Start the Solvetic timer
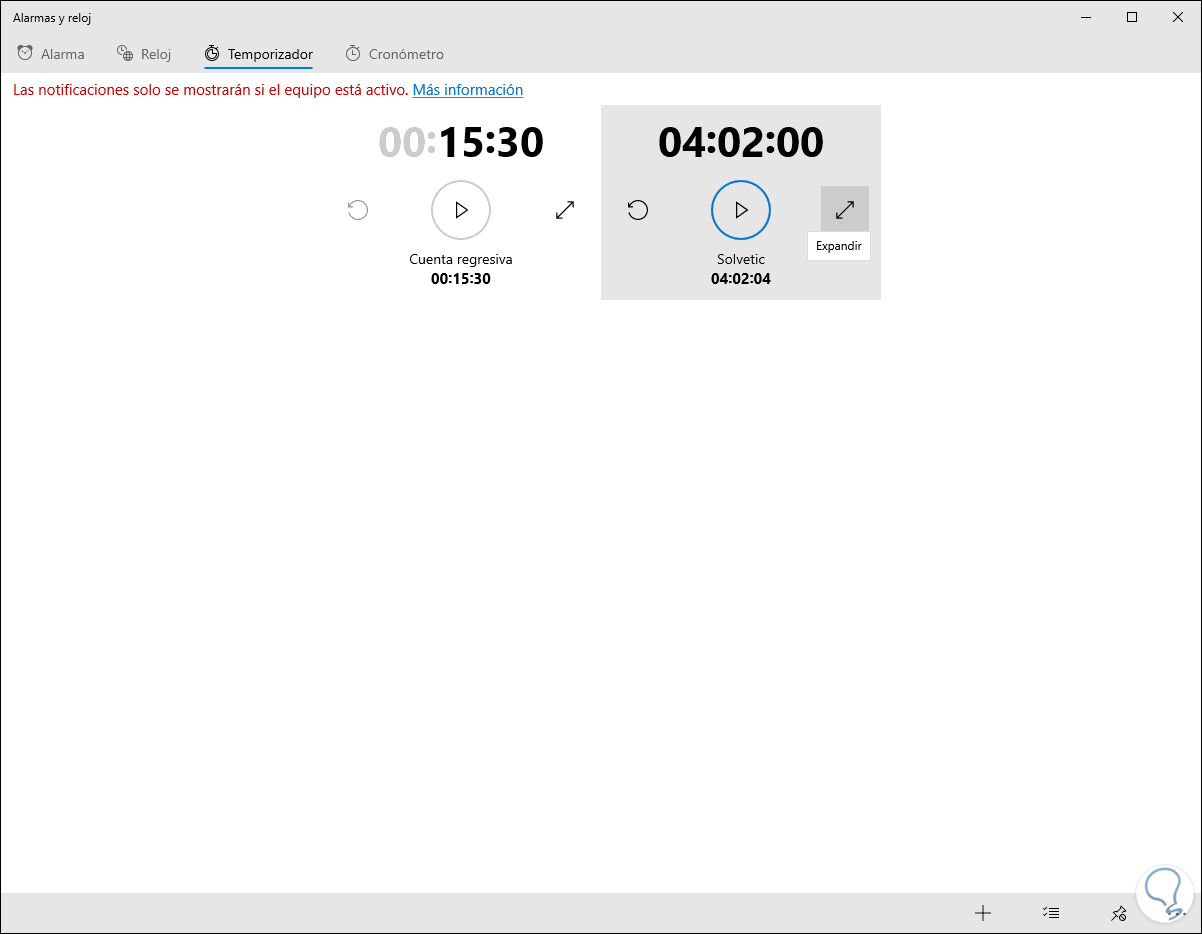The image size is (1202, 934). click(x=740, y=210)
